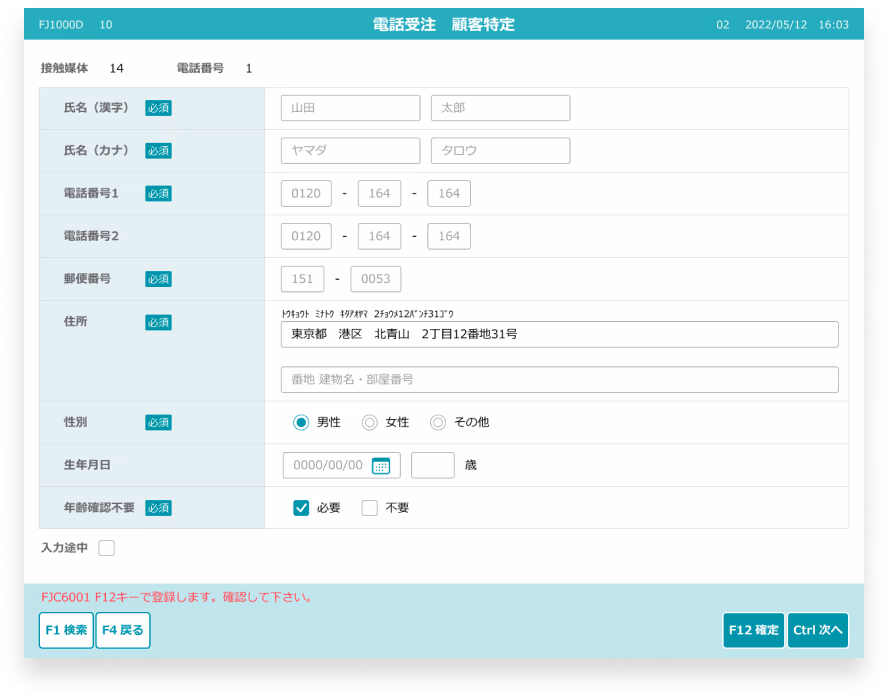Click the postal code 0053 field

[376, 279]
